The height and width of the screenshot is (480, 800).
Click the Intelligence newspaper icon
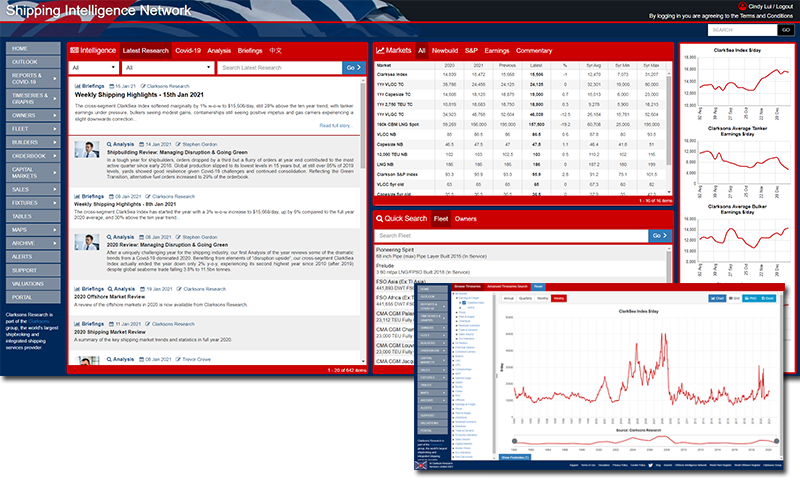[74, 50]
